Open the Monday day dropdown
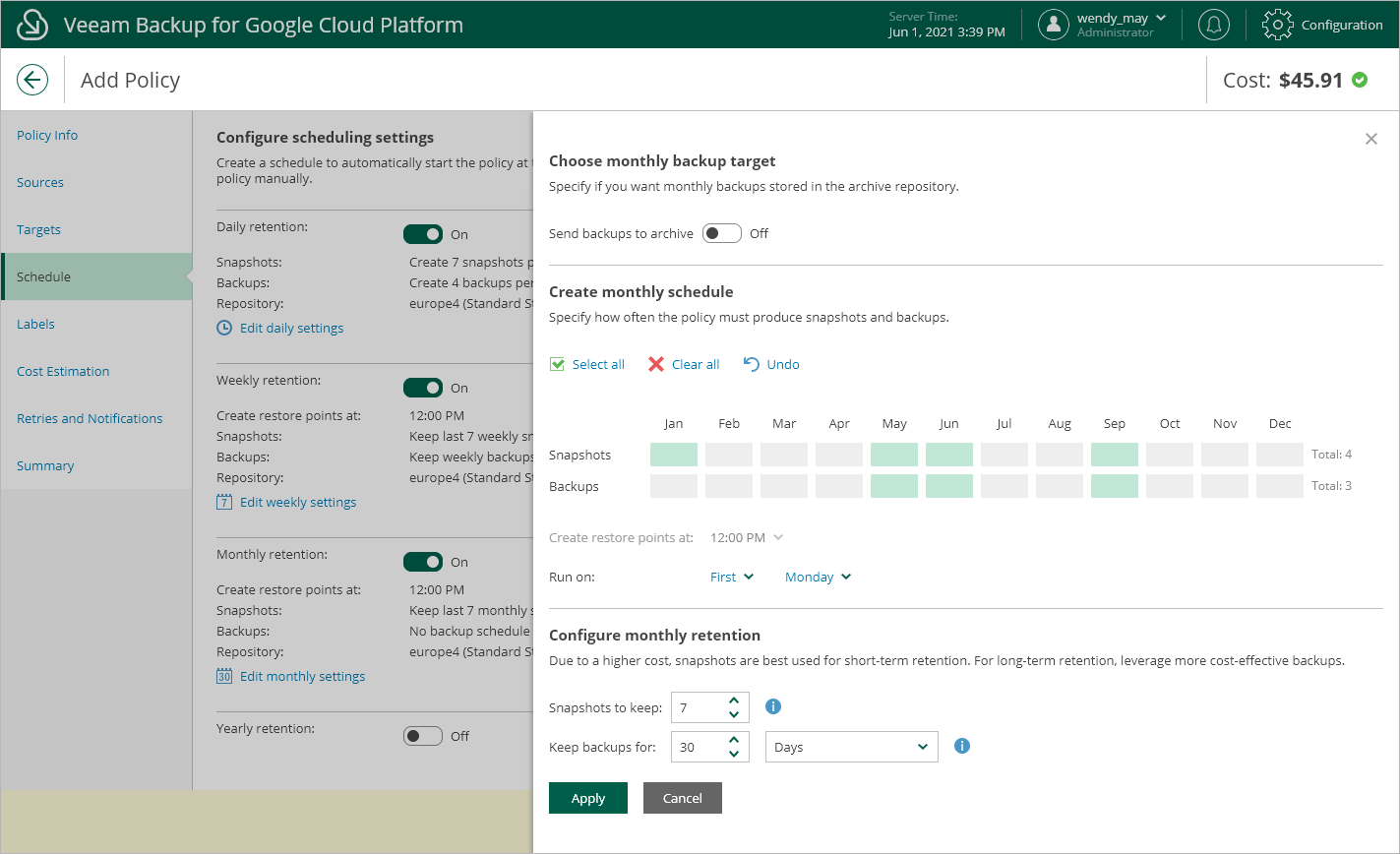This screenshot has height=854, width=1400. 818,577
